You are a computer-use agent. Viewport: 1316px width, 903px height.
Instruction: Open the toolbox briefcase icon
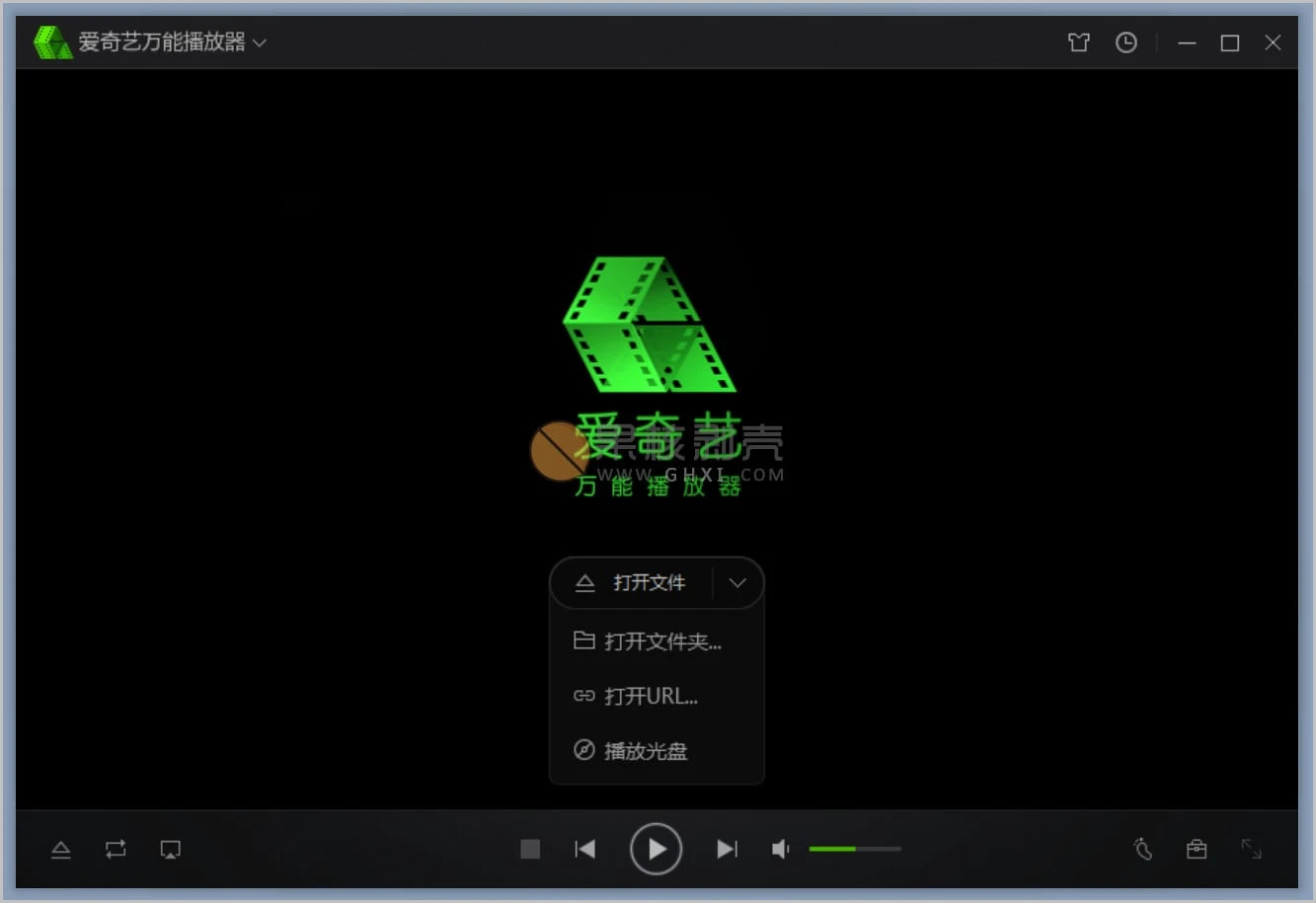[1197, 849]
